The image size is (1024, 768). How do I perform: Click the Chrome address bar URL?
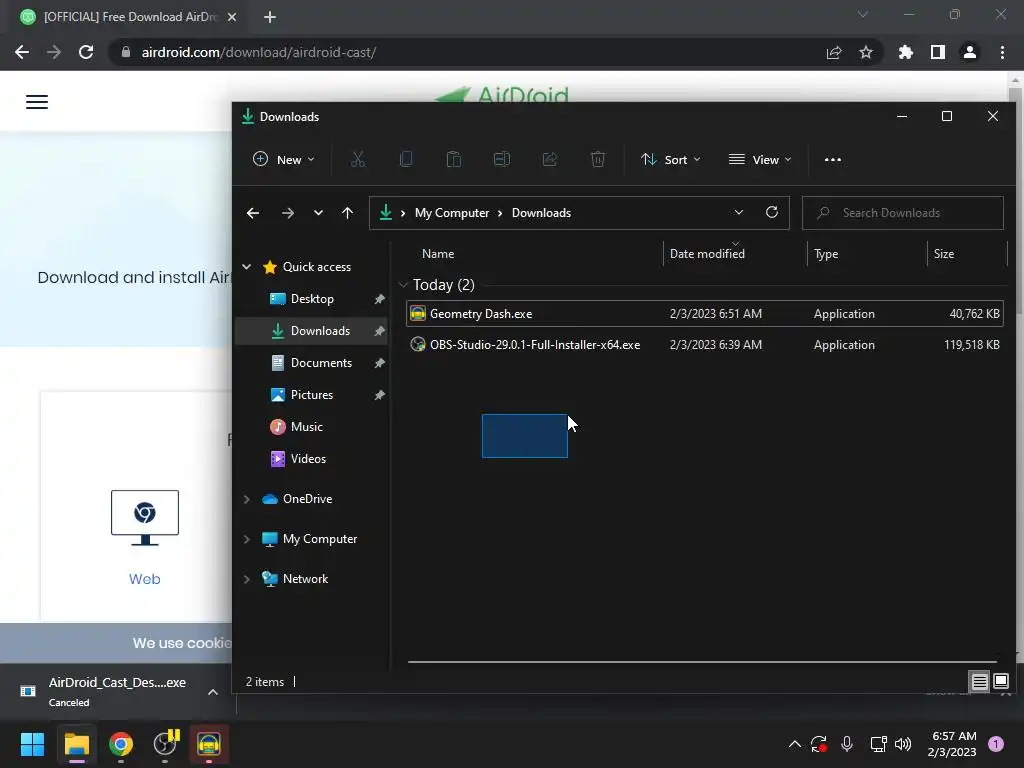[259, 52]
